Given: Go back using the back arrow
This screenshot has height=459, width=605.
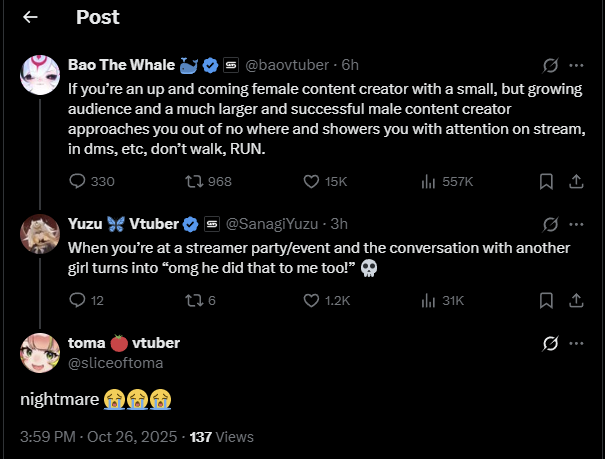Looking at the screenshot, I should point(30,17).
